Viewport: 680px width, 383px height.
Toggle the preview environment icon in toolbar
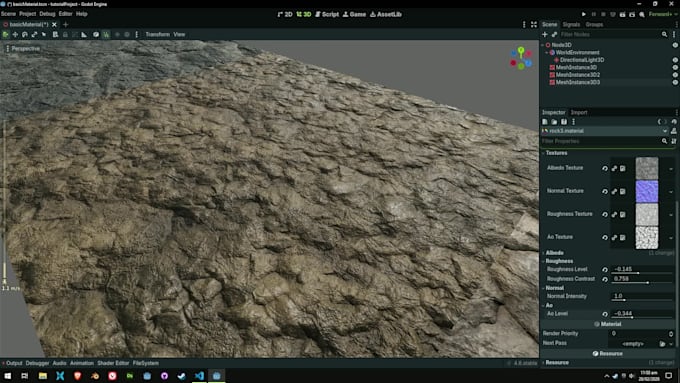click(x=127, y=34)
